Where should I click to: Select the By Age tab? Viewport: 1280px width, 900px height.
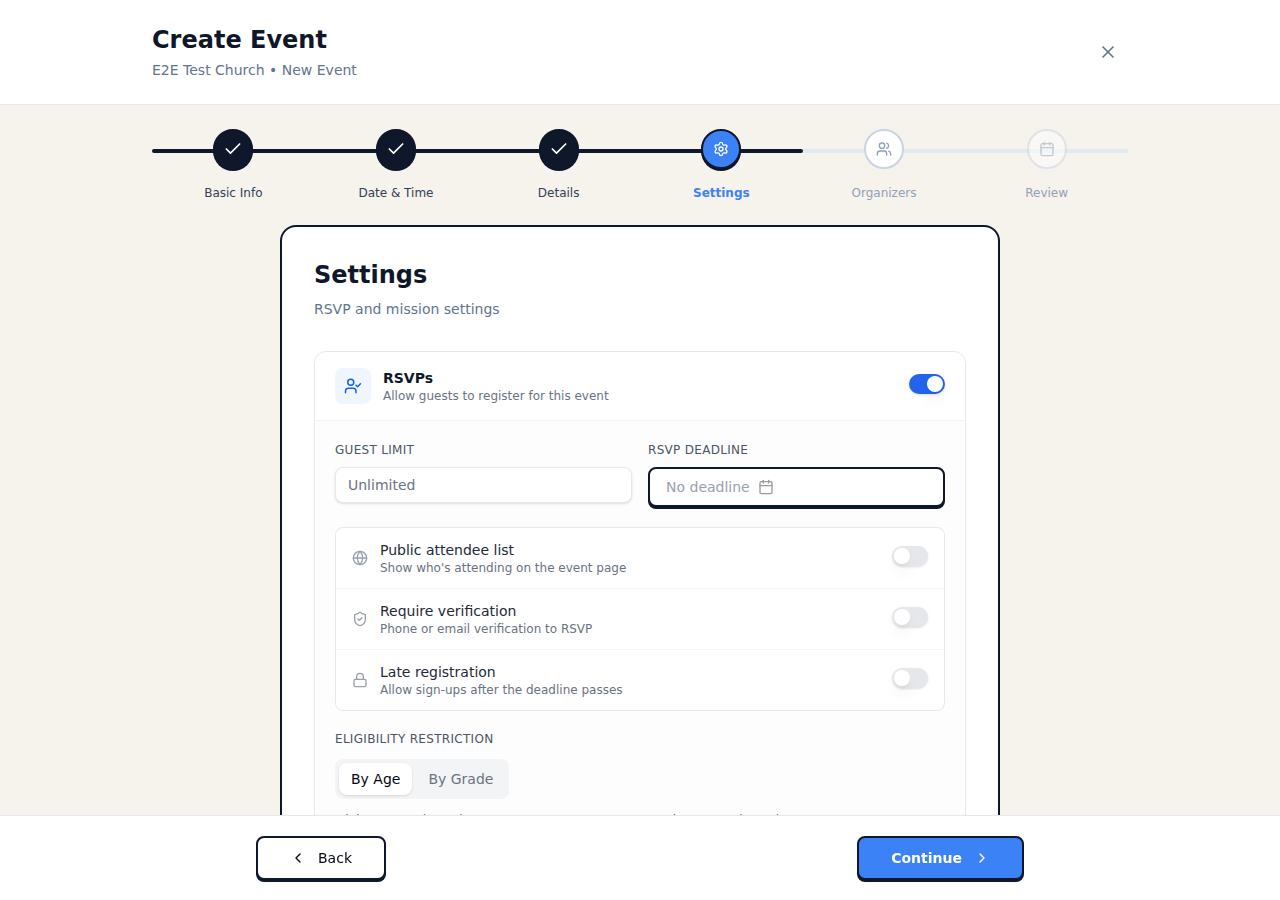(x=376, y=778)
